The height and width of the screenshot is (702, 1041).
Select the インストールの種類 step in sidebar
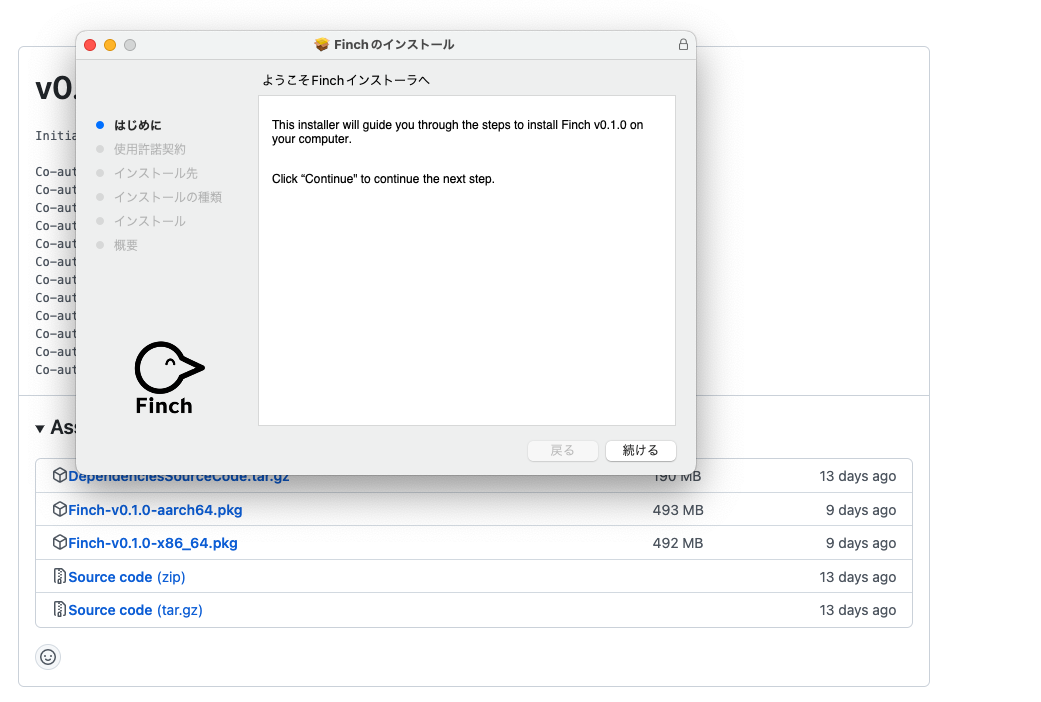167,197
